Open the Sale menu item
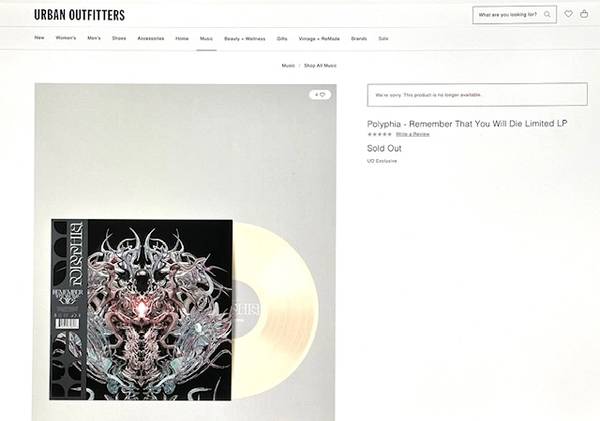The image size is (600, 421). 383,39
